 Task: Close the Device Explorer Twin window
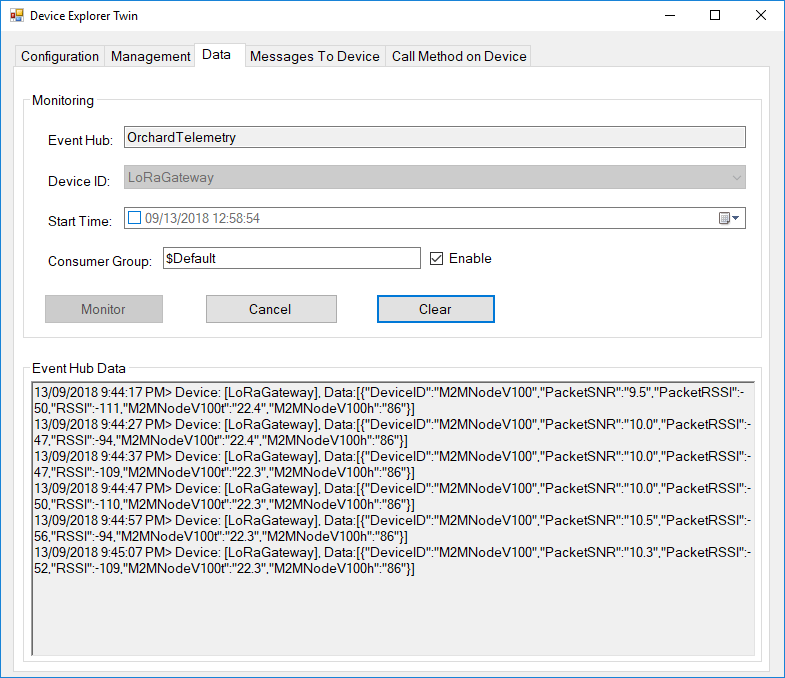(761, 16)
